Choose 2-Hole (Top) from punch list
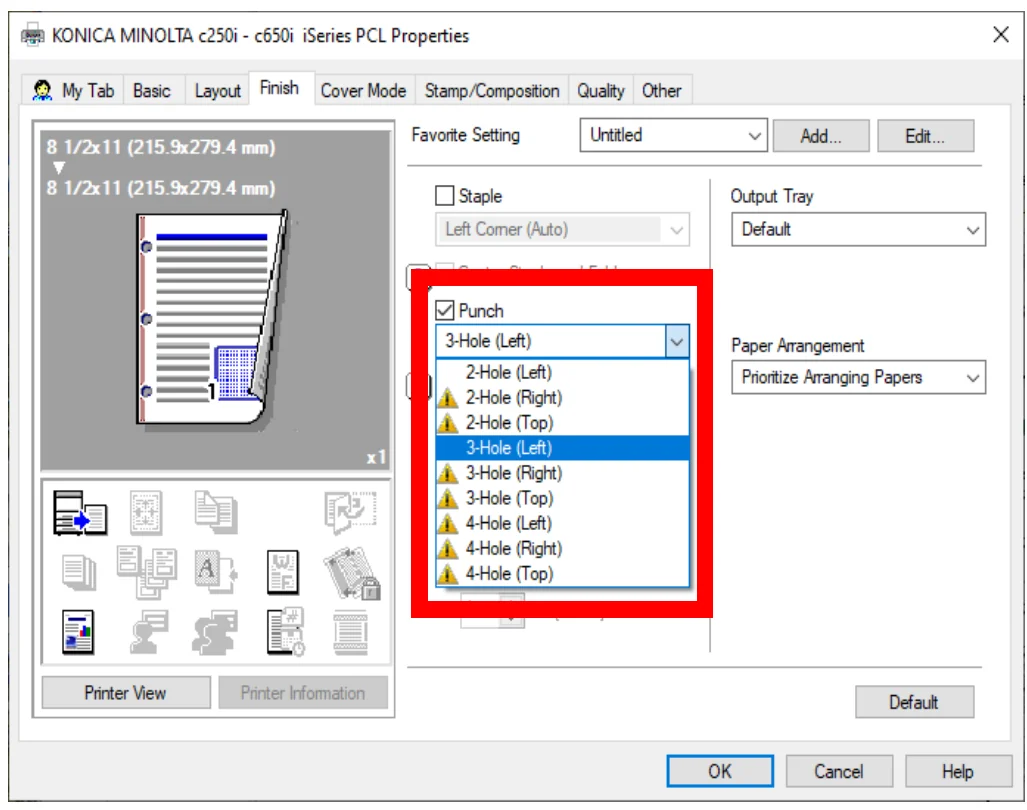The height and width of the screenshot is (810, 1027). 562,422
